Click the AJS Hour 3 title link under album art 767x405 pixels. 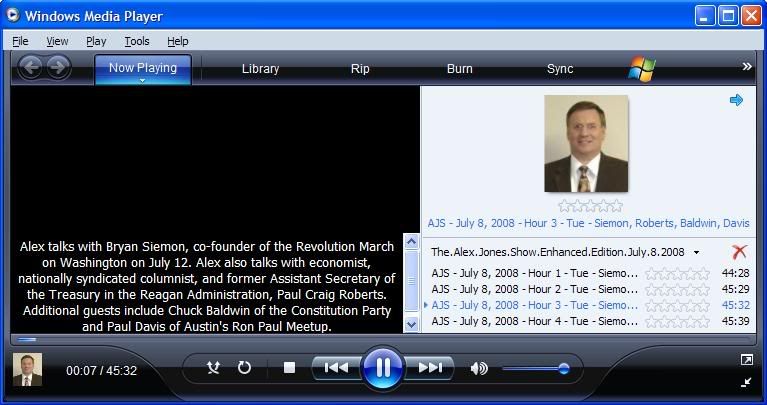[588, 224]
